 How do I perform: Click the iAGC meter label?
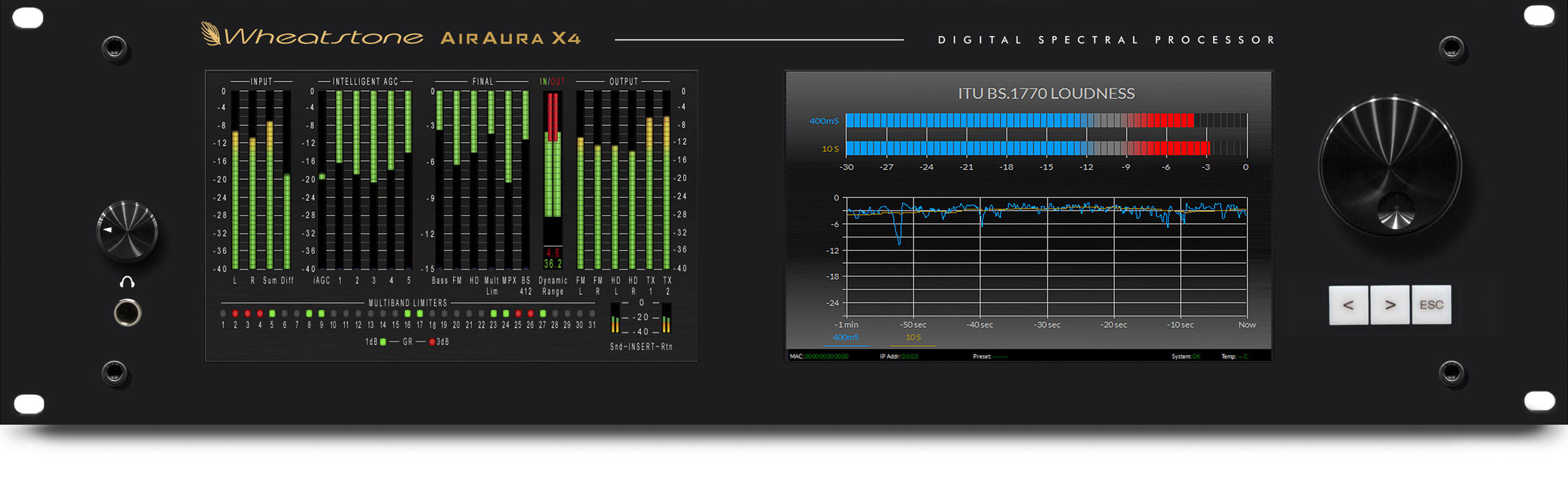coord(322,281)
